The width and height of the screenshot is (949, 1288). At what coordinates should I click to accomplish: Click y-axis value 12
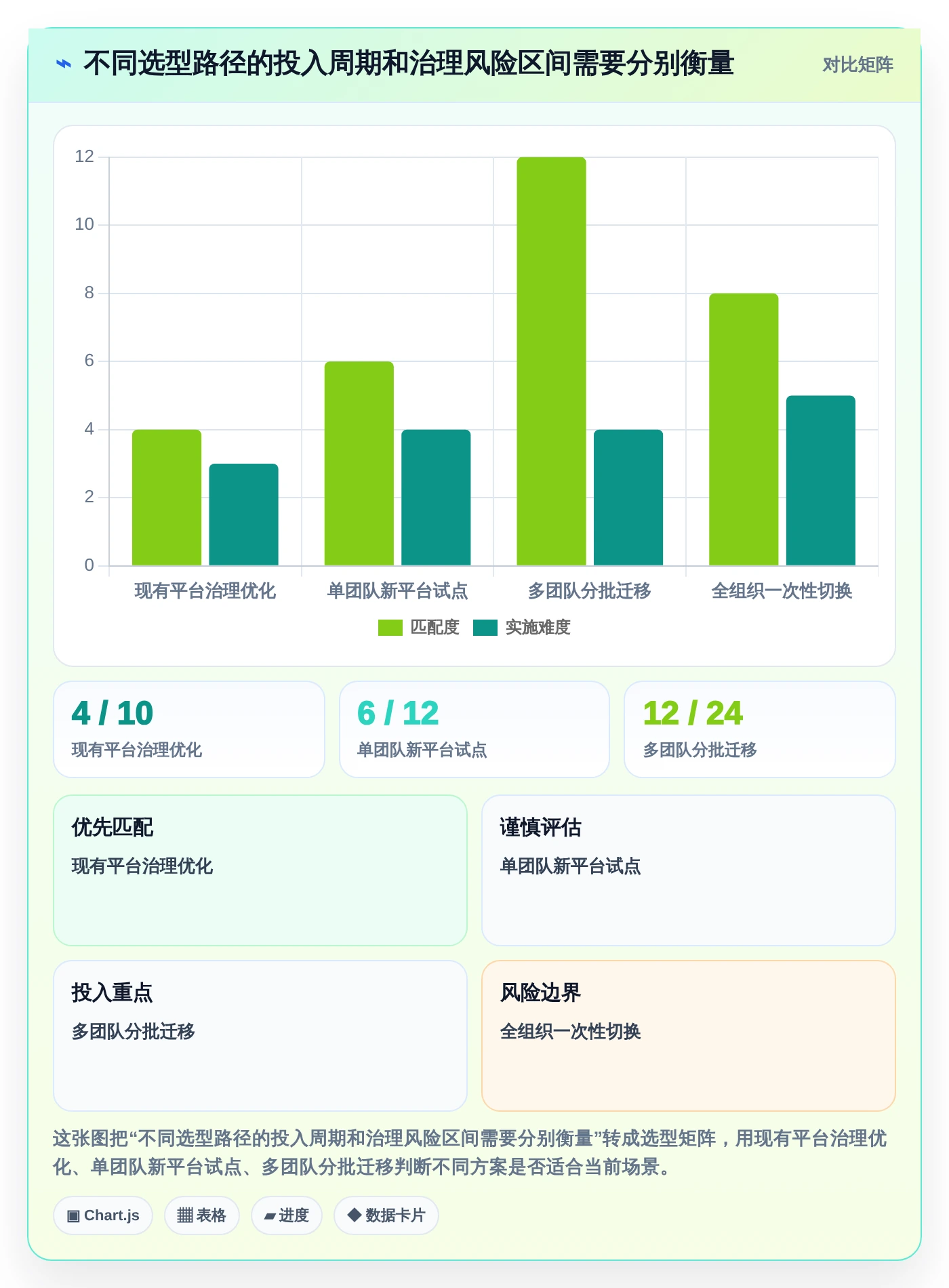[85, 157]
